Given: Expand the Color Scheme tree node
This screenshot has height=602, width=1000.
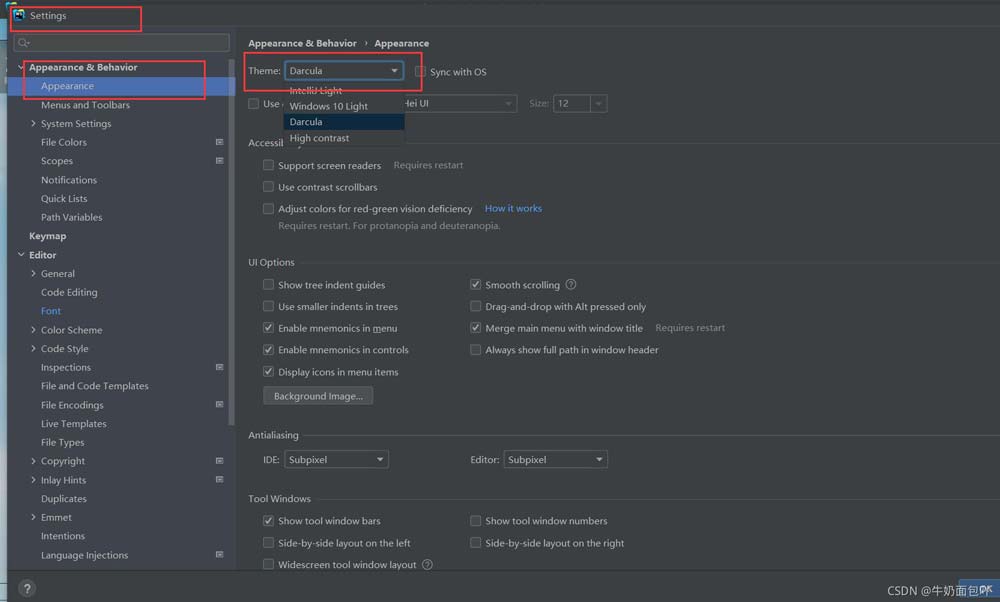Looking at the screenshot, I should point(34,330).
